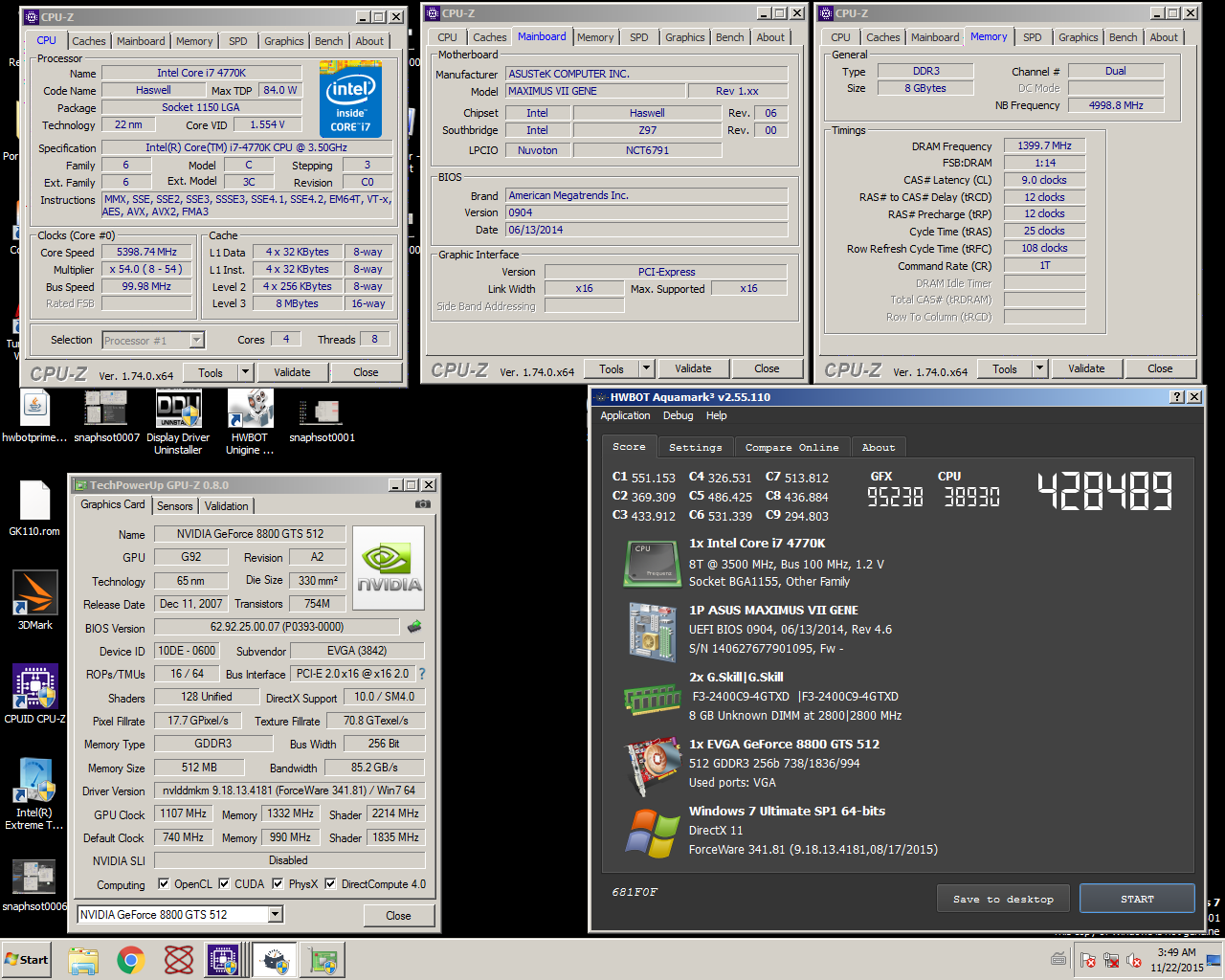1225x980 pixels.
Task: Click GPU-Z screenshot camera icon
Action: pos(423,504)
